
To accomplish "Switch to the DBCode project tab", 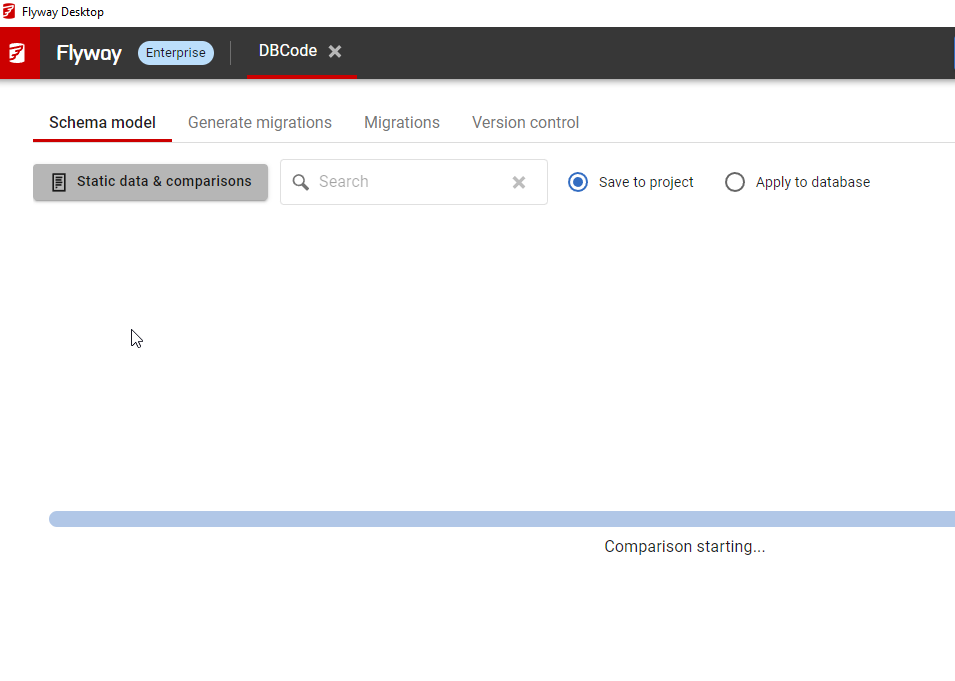I will tap(288, 52).
